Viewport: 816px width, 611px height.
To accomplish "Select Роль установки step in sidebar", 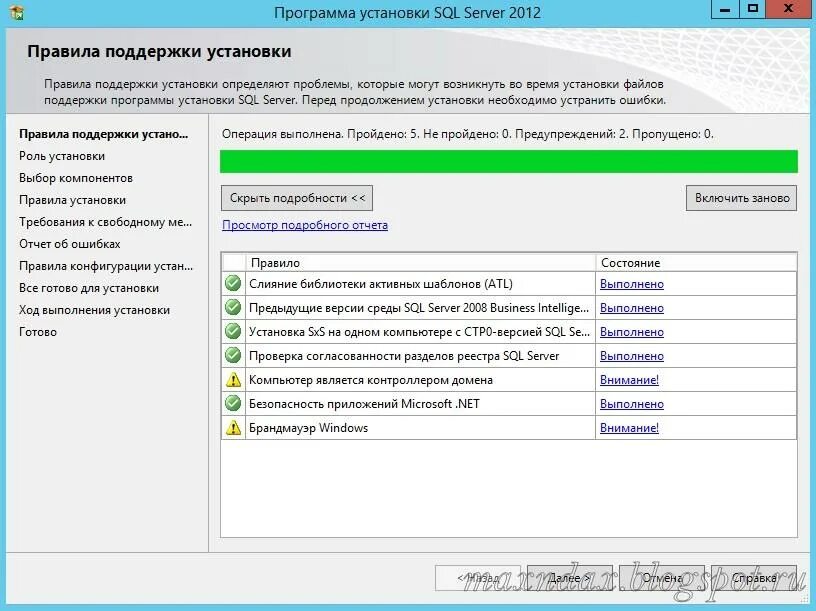I will pyautogui.click(x=62, y=156).
